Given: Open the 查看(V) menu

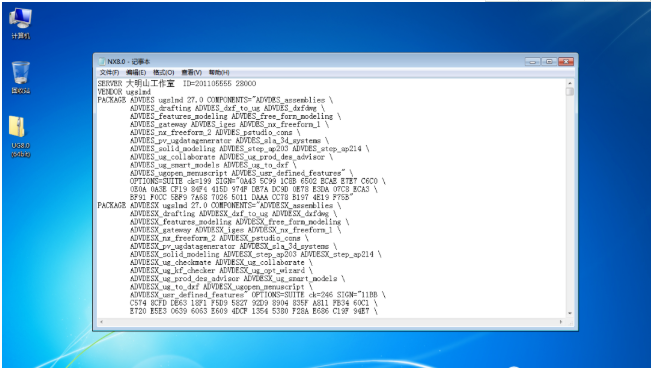Looking at the screenshot, I should [x=191, y=72].
